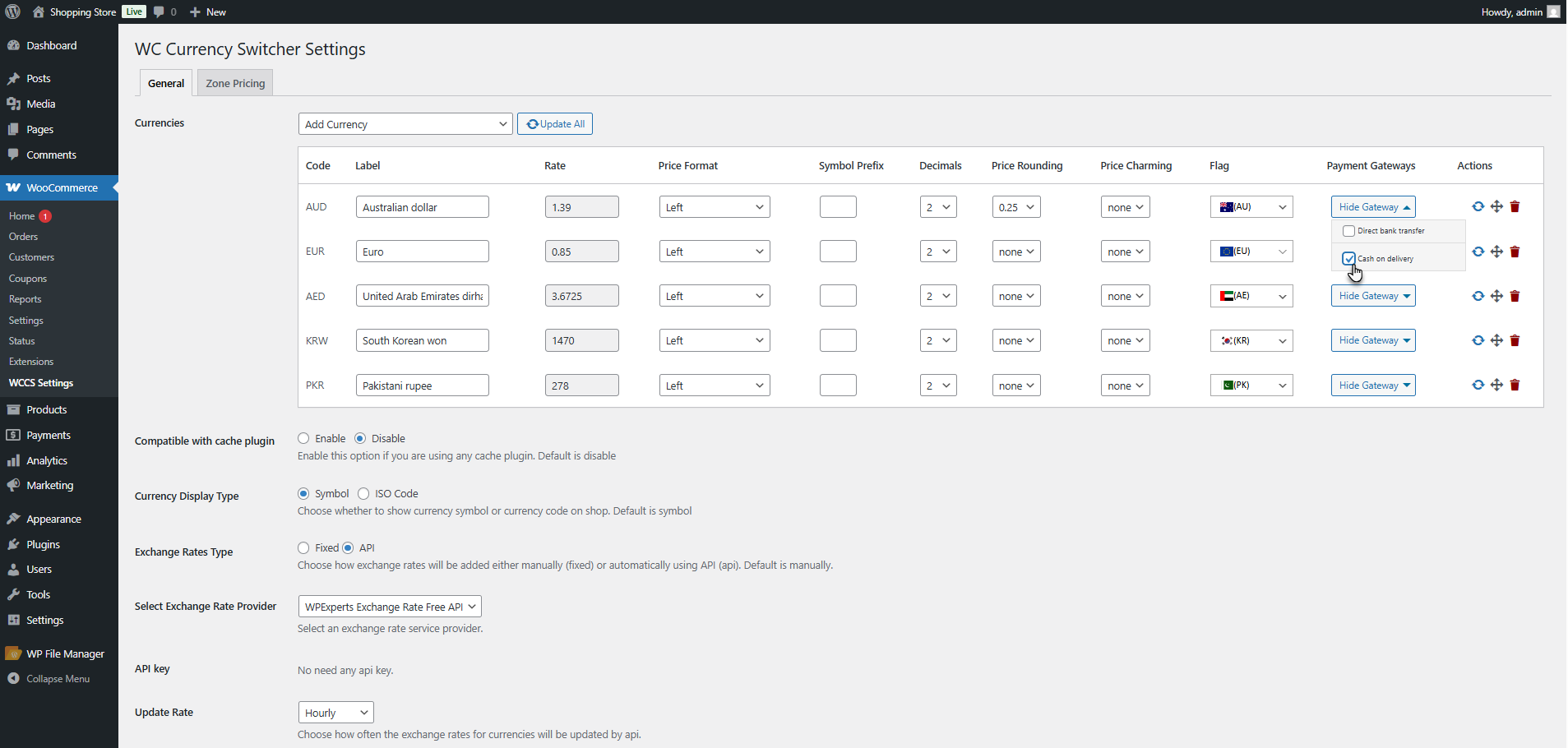Click the move handle for the AUD row
The width and height of the screenshot is (1568, 748).
(x=1496, y=206)
